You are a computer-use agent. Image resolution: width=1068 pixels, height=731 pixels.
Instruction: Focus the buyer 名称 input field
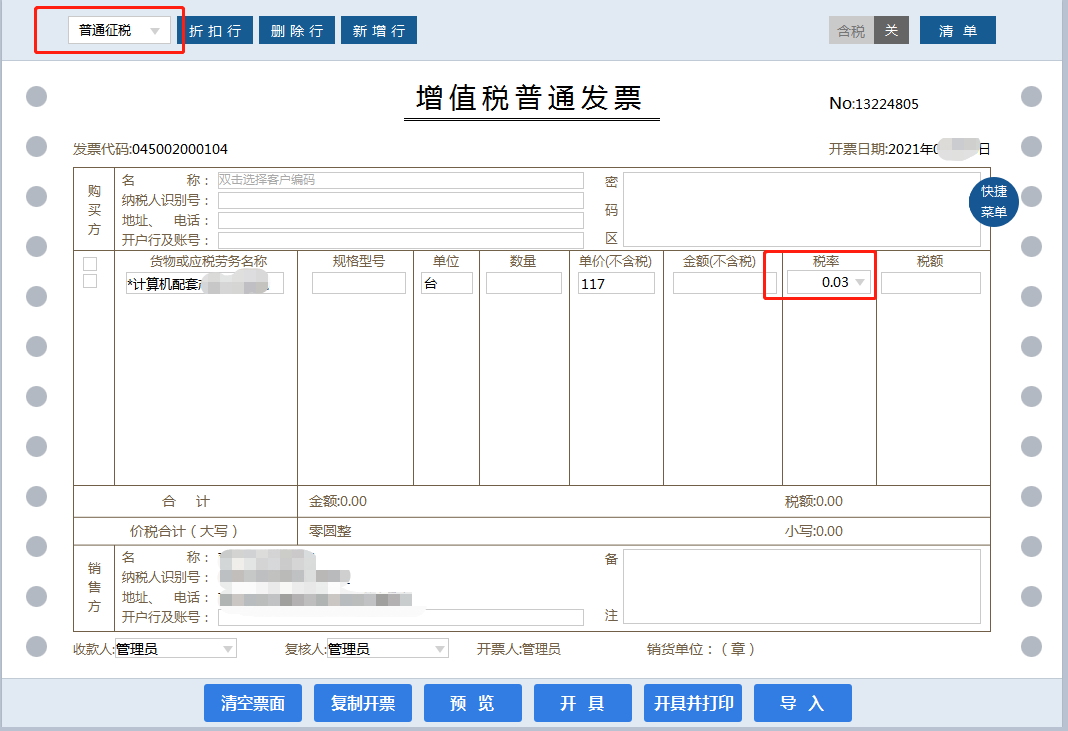[x=400, y=181]
